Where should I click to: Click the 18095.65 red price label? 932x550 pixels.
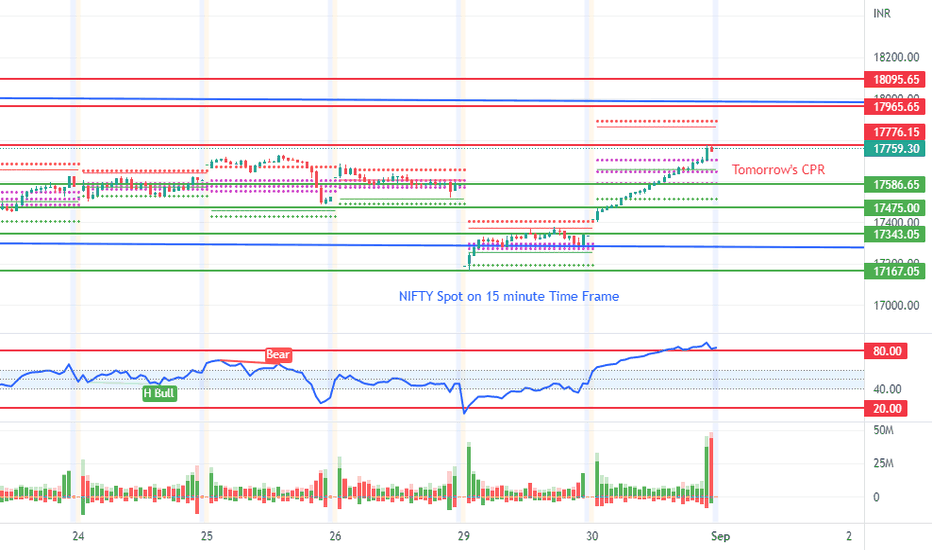(x=895, y=79)
